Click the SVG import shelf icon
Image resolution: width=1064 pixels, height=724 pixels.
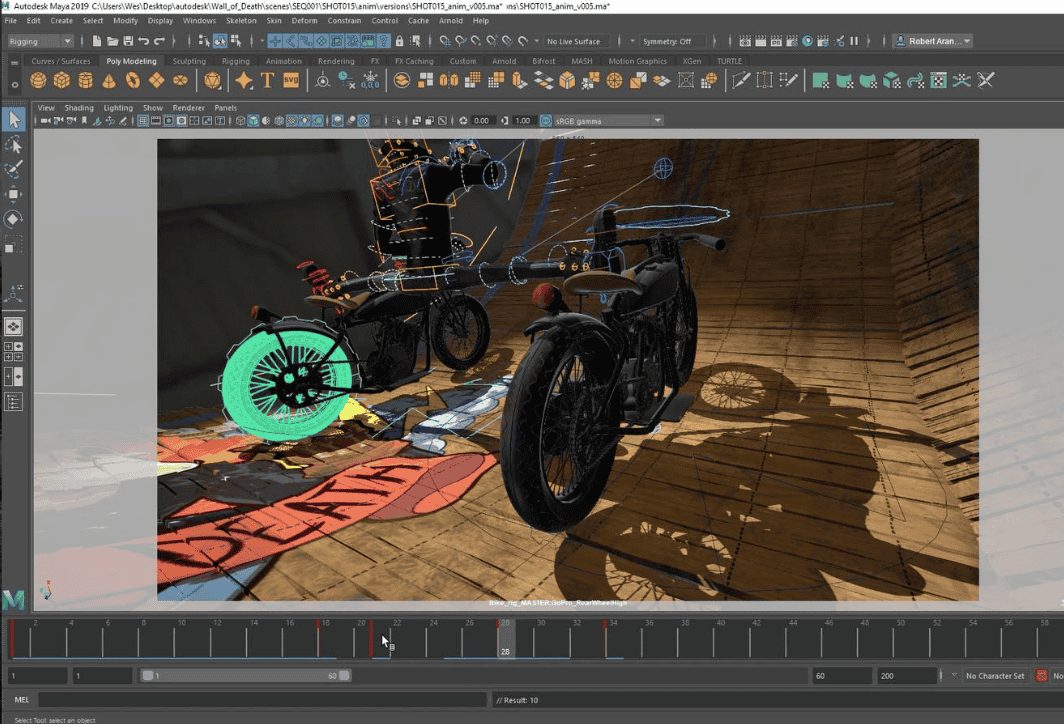coord(292,81)
